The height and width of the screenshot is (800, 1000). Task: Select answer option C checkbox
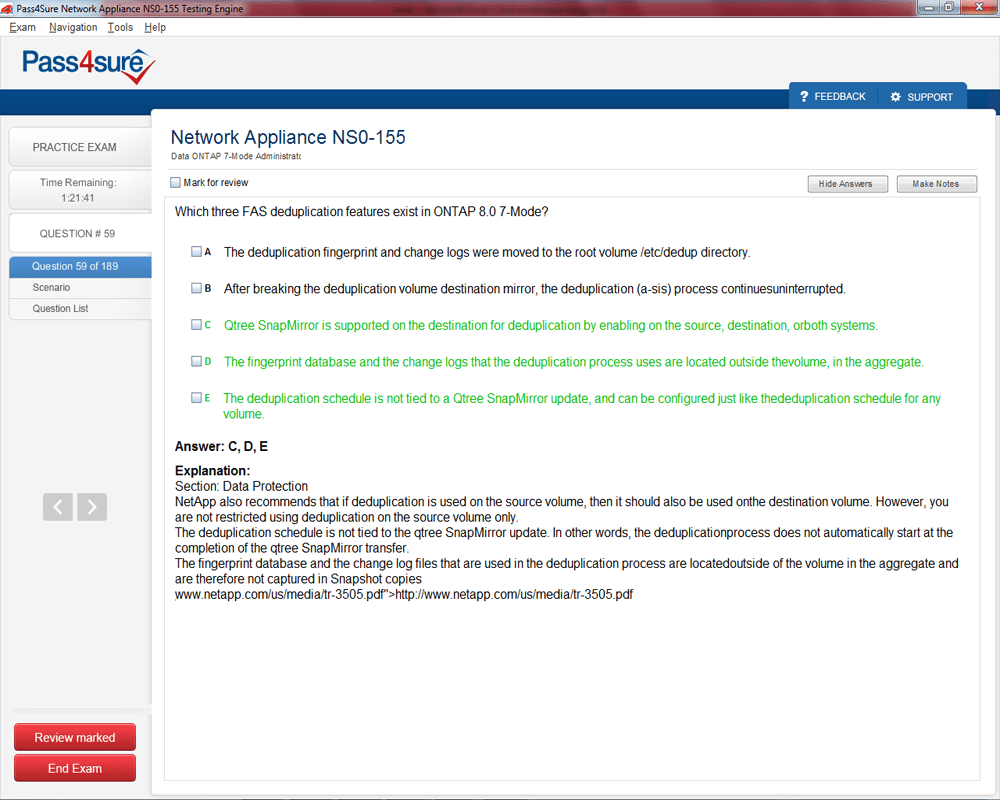coord(196,325)
